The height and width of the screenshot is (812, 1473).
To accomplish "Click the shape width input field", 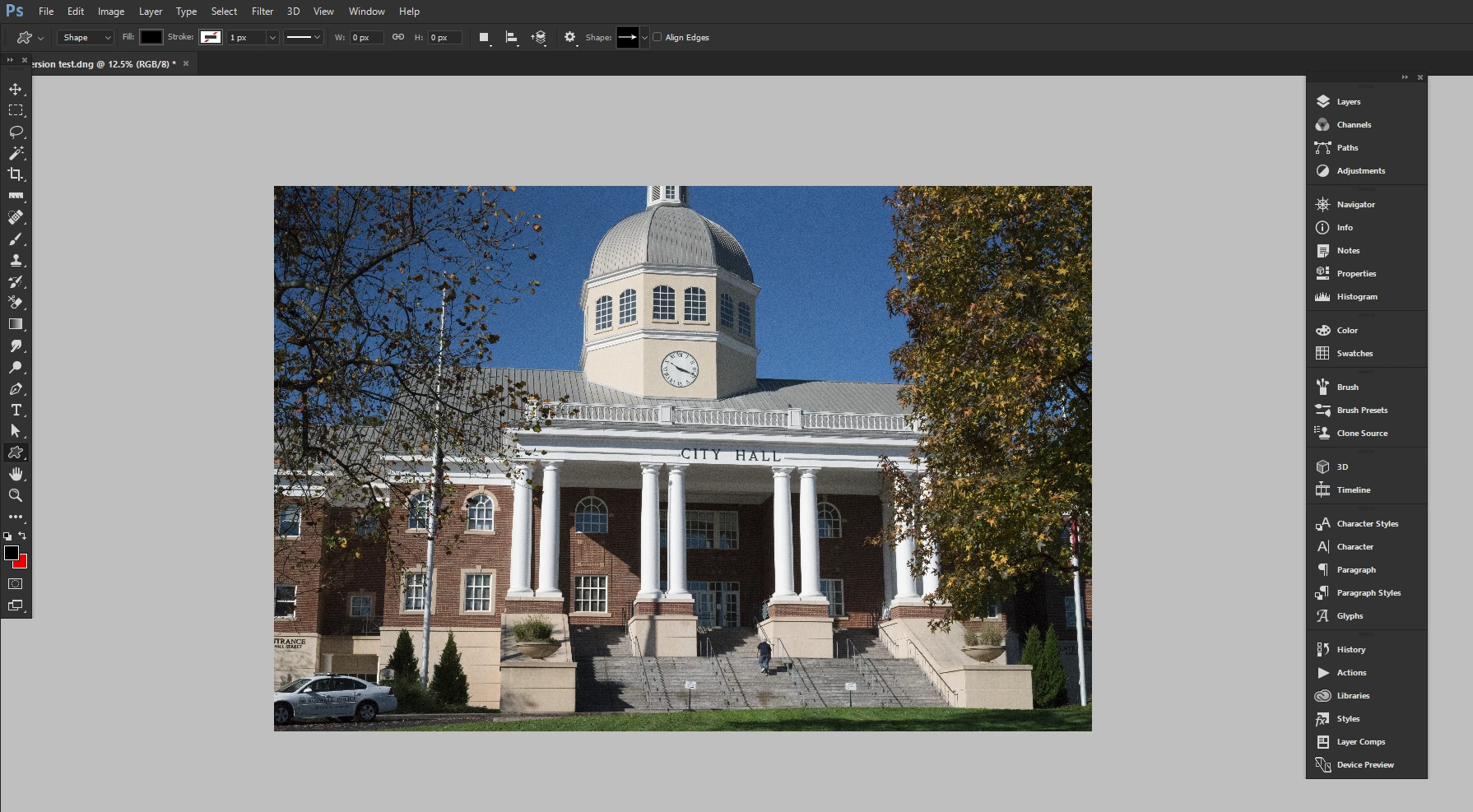I will 366,38.
